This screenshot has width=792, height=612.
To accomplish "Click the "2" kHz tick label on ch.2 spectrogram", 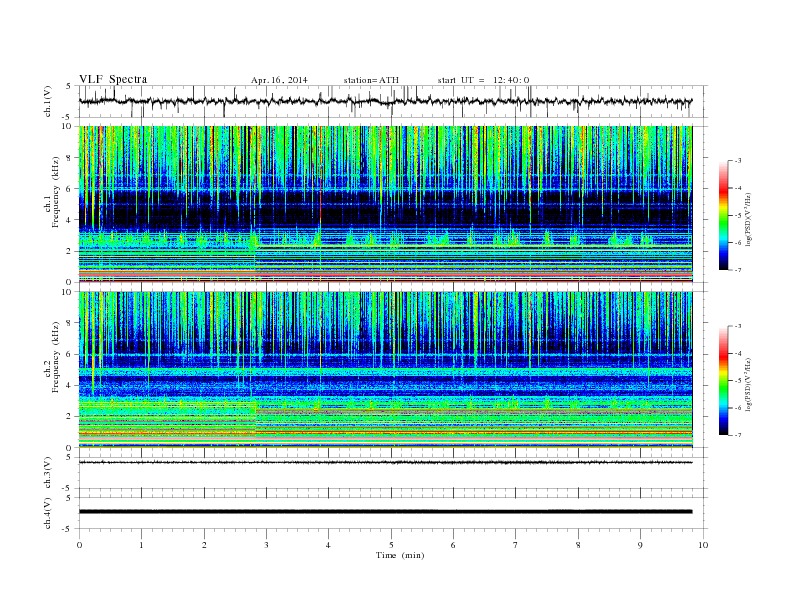I will pyautogui.click(x=70, y=417).
